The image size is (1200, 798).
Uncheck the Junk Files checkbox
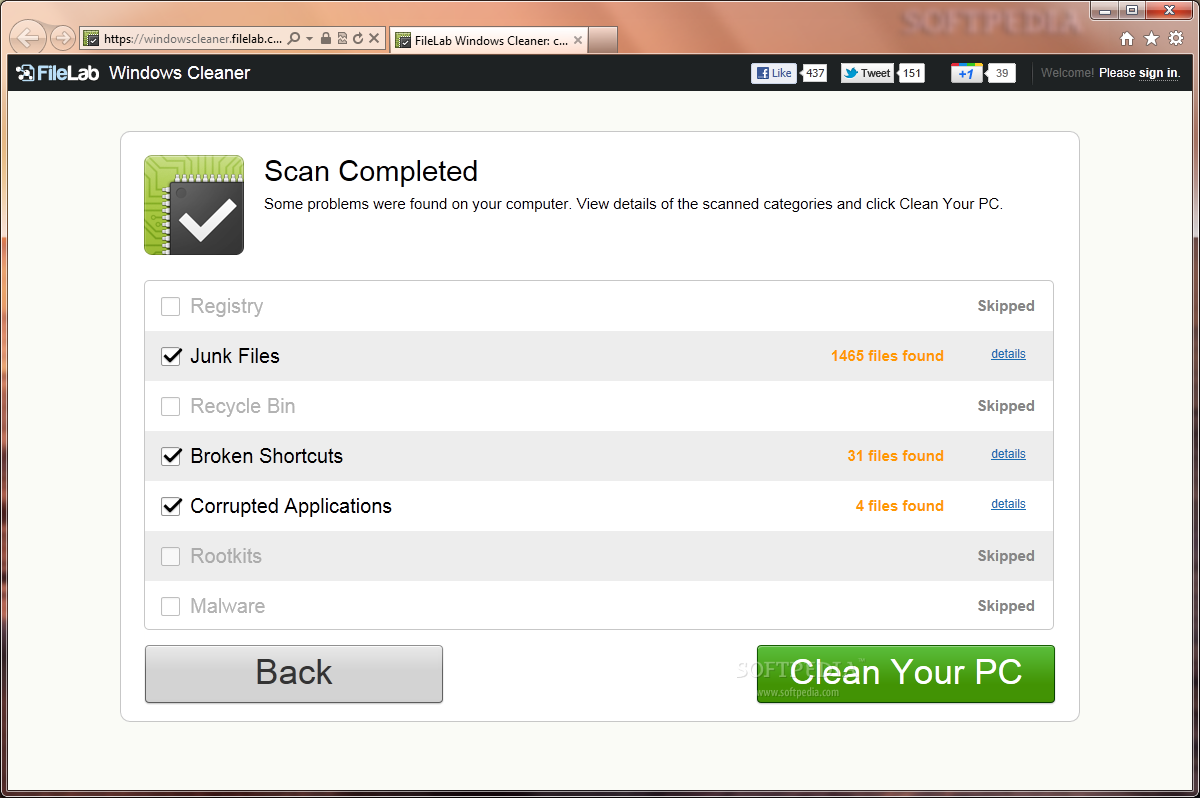coord(171,356)
